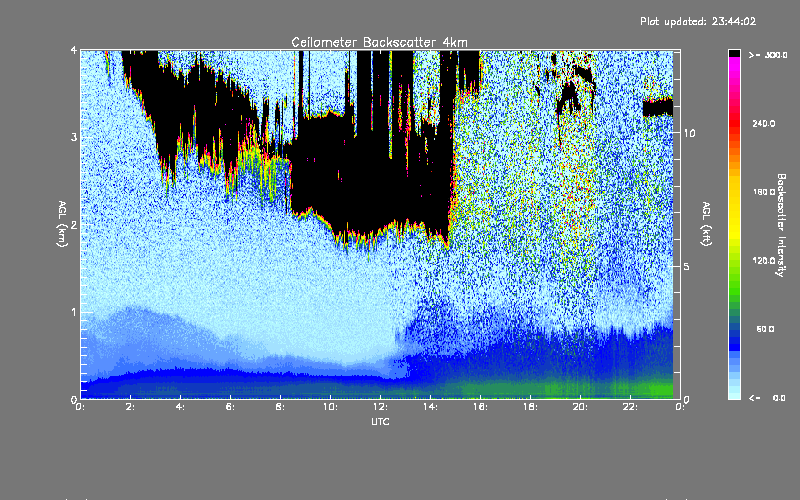800x500 pixels.
Task: Click the "Backscatter Intensity" colorbar label
Action: 781,225
